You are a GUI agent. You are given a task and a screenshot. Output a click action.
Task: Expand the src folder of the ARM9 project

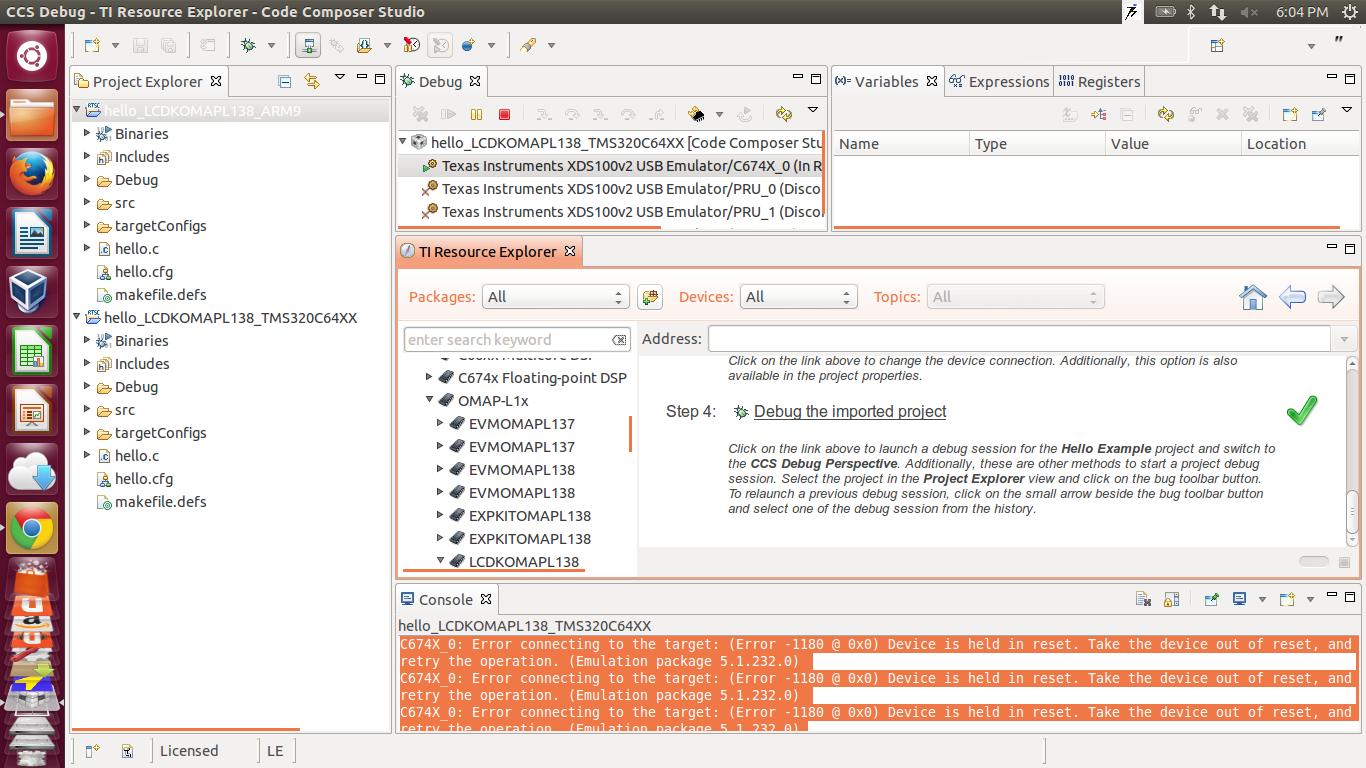(x=87, y=202)
